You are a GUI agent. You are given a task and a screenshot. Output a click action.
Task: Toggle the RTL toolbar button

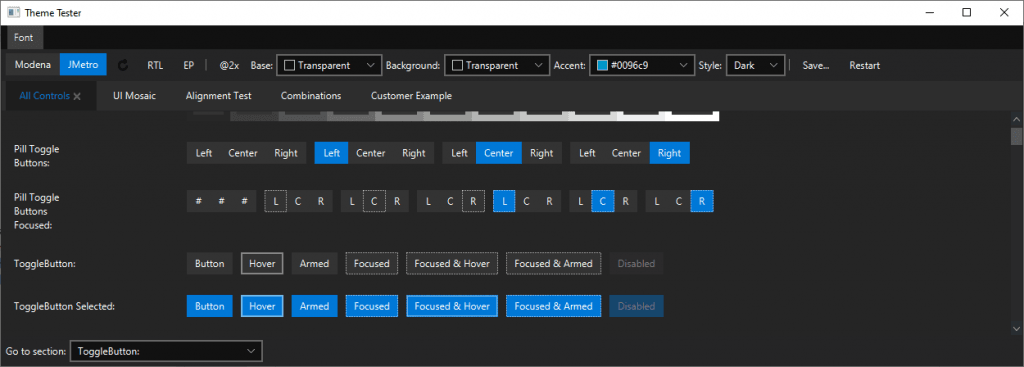pos(155,65)
